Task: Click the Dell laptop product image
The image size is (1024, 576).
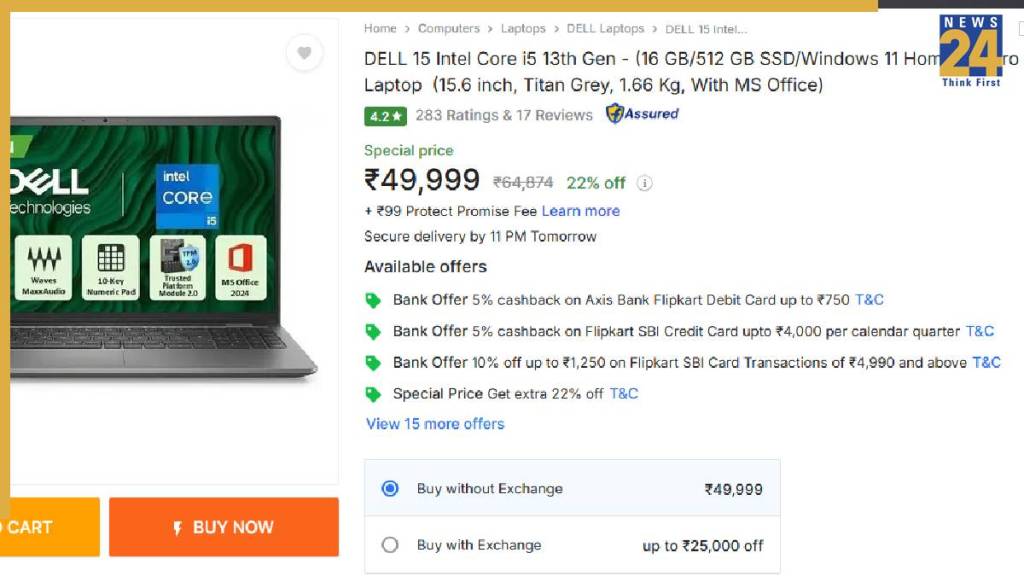Action: coord(160,250)
